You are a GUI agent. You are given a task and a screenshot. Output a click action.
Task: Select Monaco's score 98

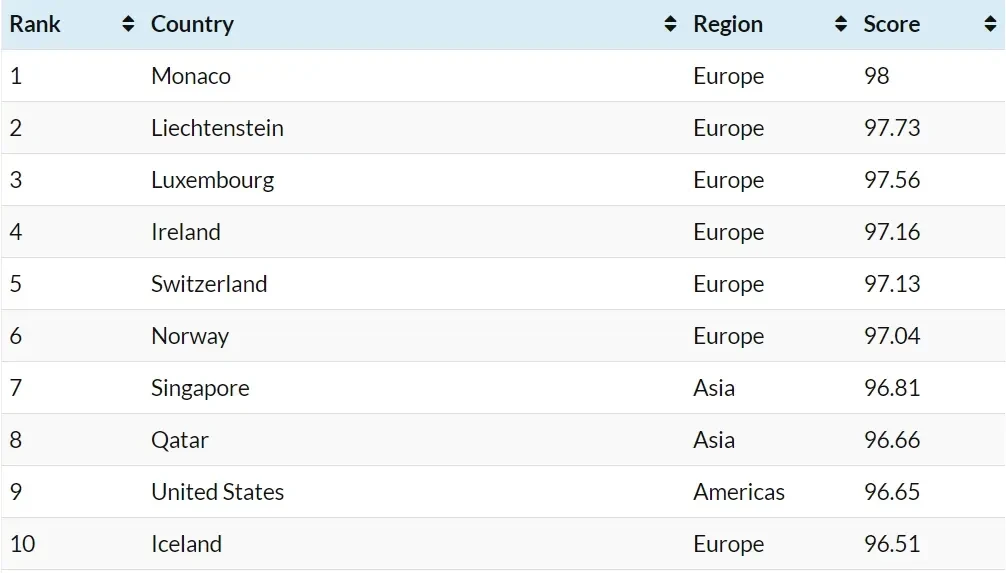(876, 76)
